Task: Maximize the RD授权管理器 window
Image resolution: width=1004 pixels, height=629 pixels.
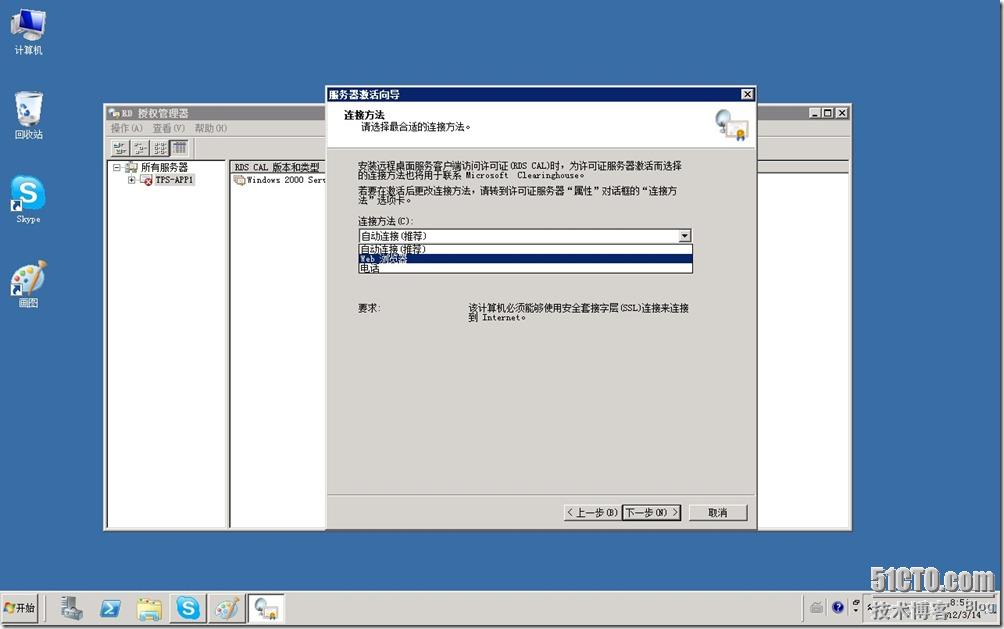Action: coord(828,113)
